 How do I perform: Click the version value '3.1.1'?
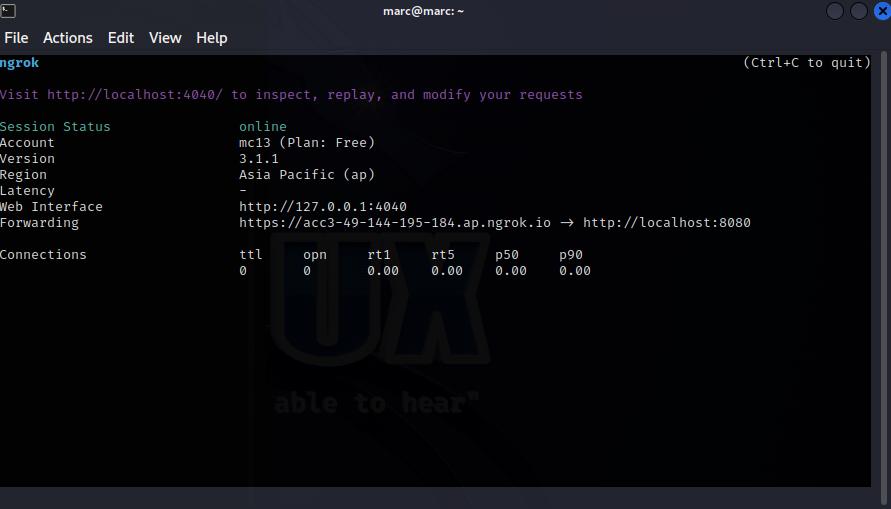point(259,158)
